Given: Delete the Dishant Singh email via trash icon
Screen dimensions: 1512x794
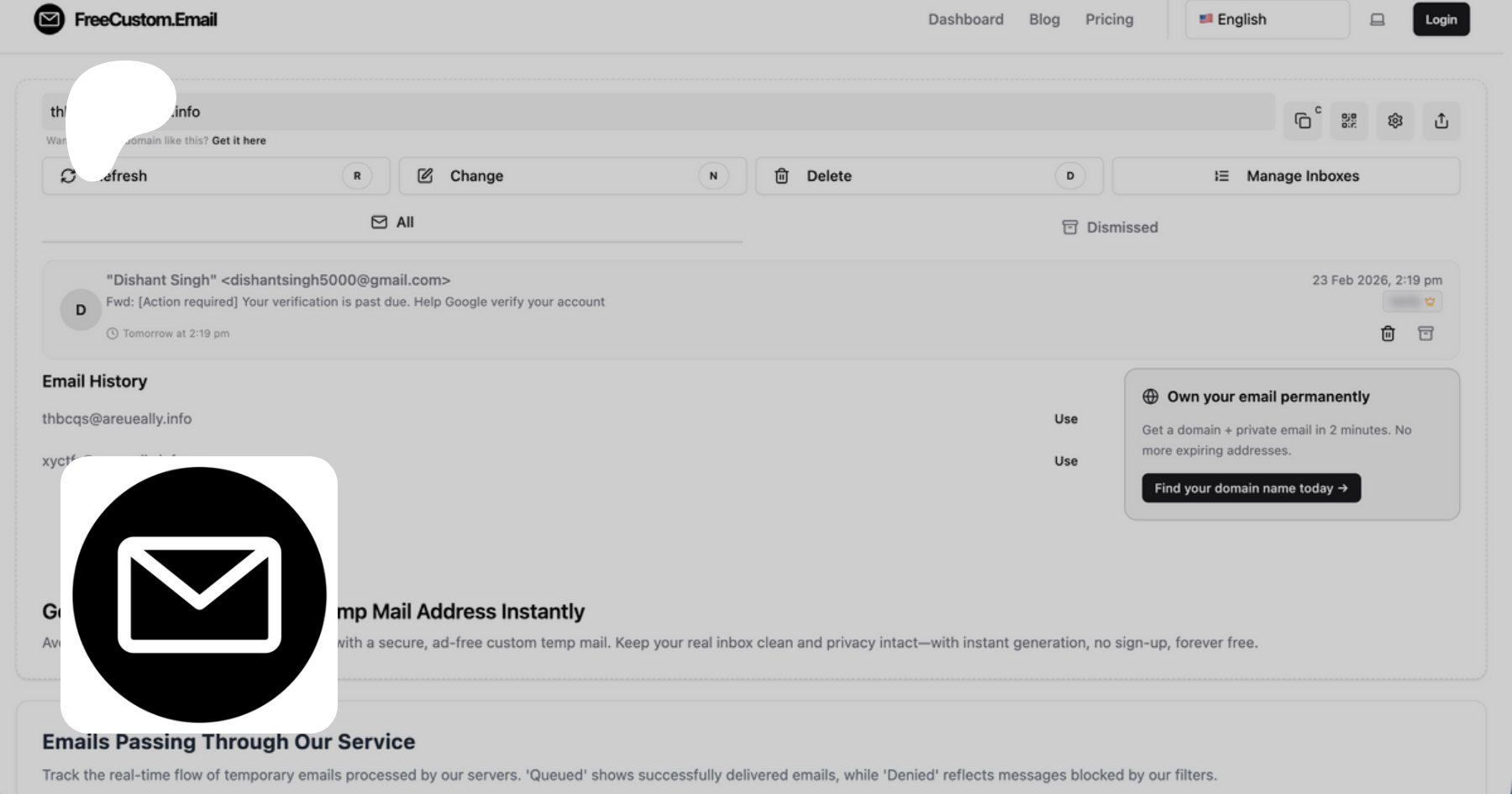Looking at the screenshot, I should [1388, 334].
